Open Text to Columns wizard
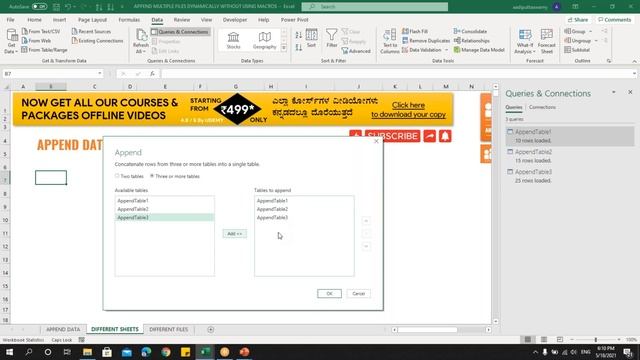 (x=390, y=41)
